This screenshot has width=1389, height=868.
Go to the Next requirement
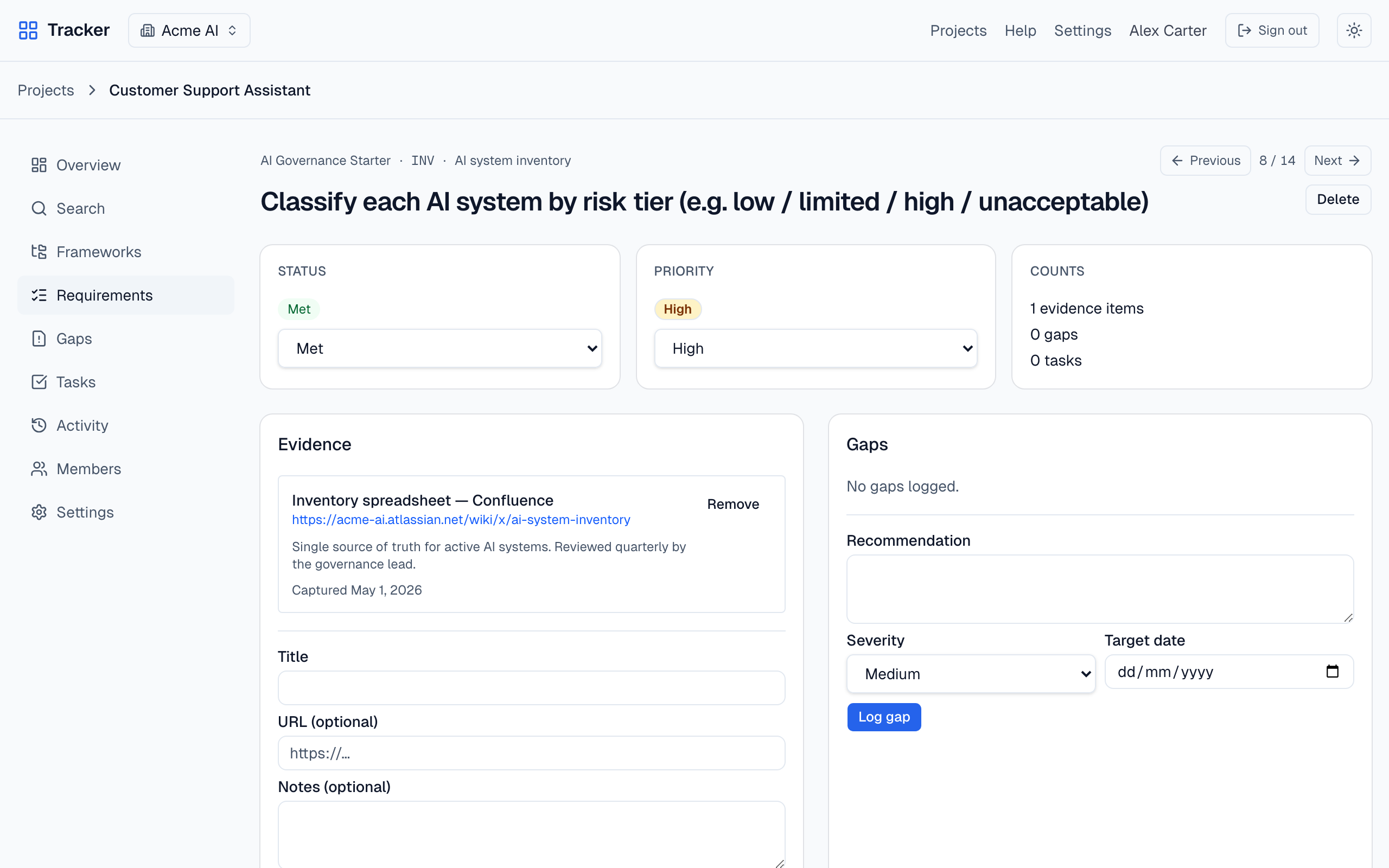point(1337,161)
